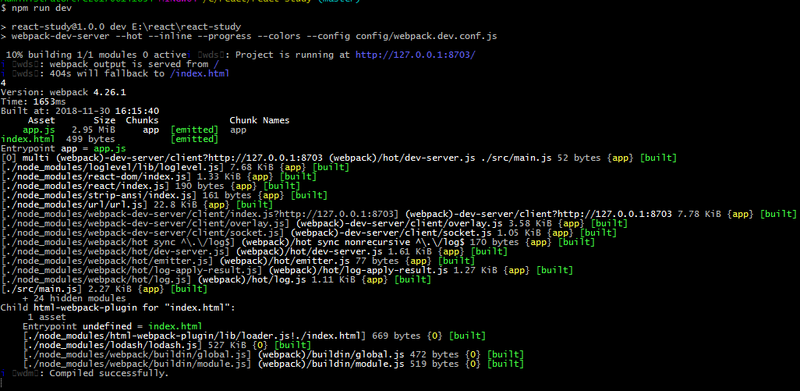The width and height of the screenshot is (800, 391).
Task: Click [emitted] tag in the app.js row
Action: coord(194,130)
